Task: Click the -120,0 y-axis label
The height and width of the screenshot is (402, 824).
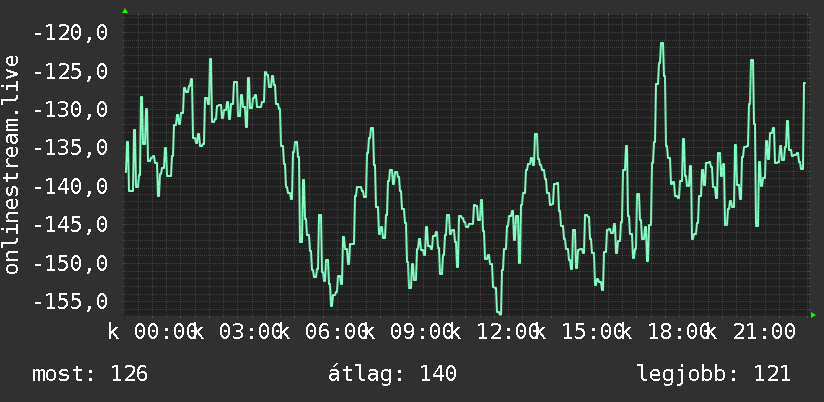Action: point(70,33)
